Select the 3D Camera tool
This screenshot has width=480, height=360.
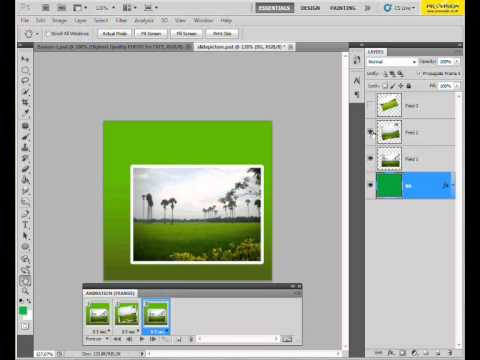click(x=25, y=270)
